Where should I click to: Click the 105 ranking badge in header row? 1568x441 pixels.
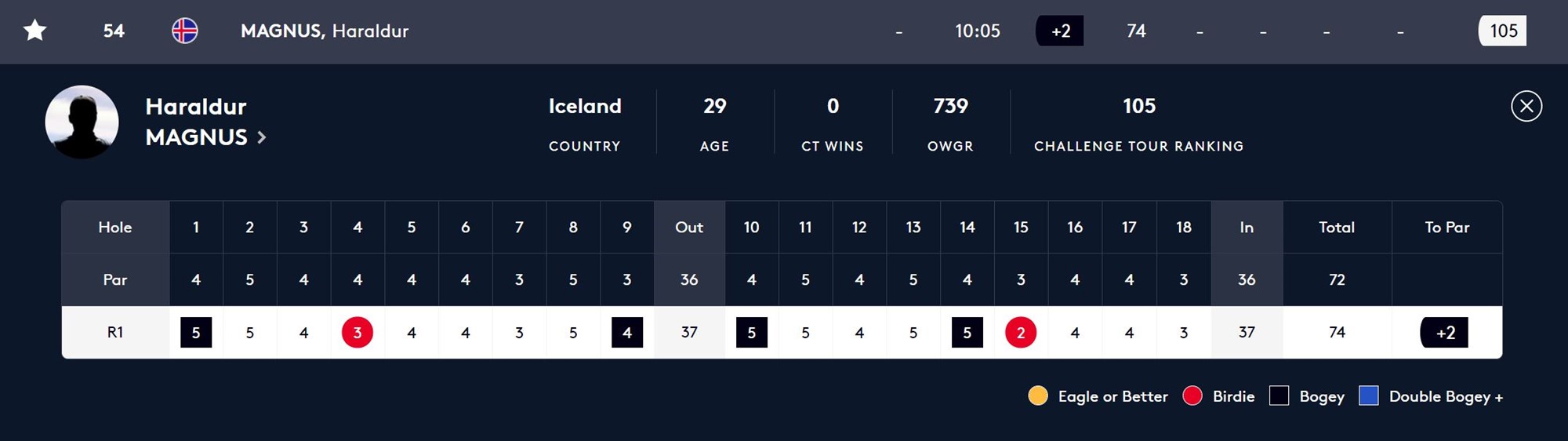point(1503,31)
